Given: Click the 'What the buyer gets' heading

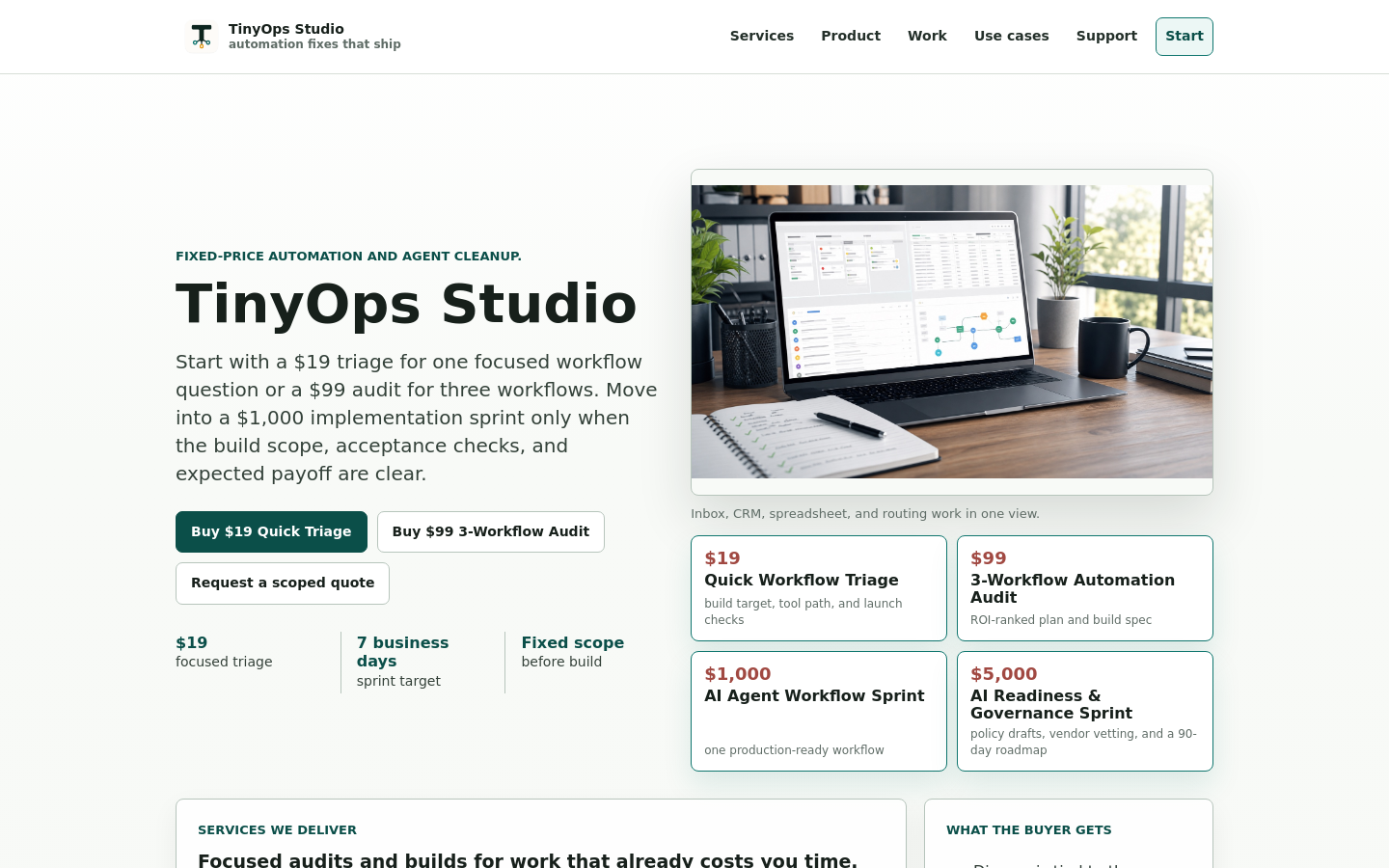Looking at the screenshot, I should point(1029,830).
